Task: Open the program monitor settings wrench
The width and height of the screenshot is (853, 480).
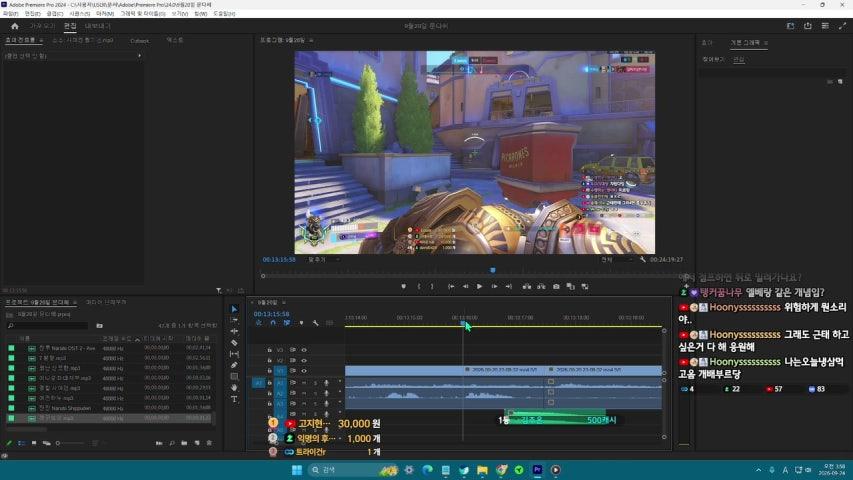Action: click(642, 260)
